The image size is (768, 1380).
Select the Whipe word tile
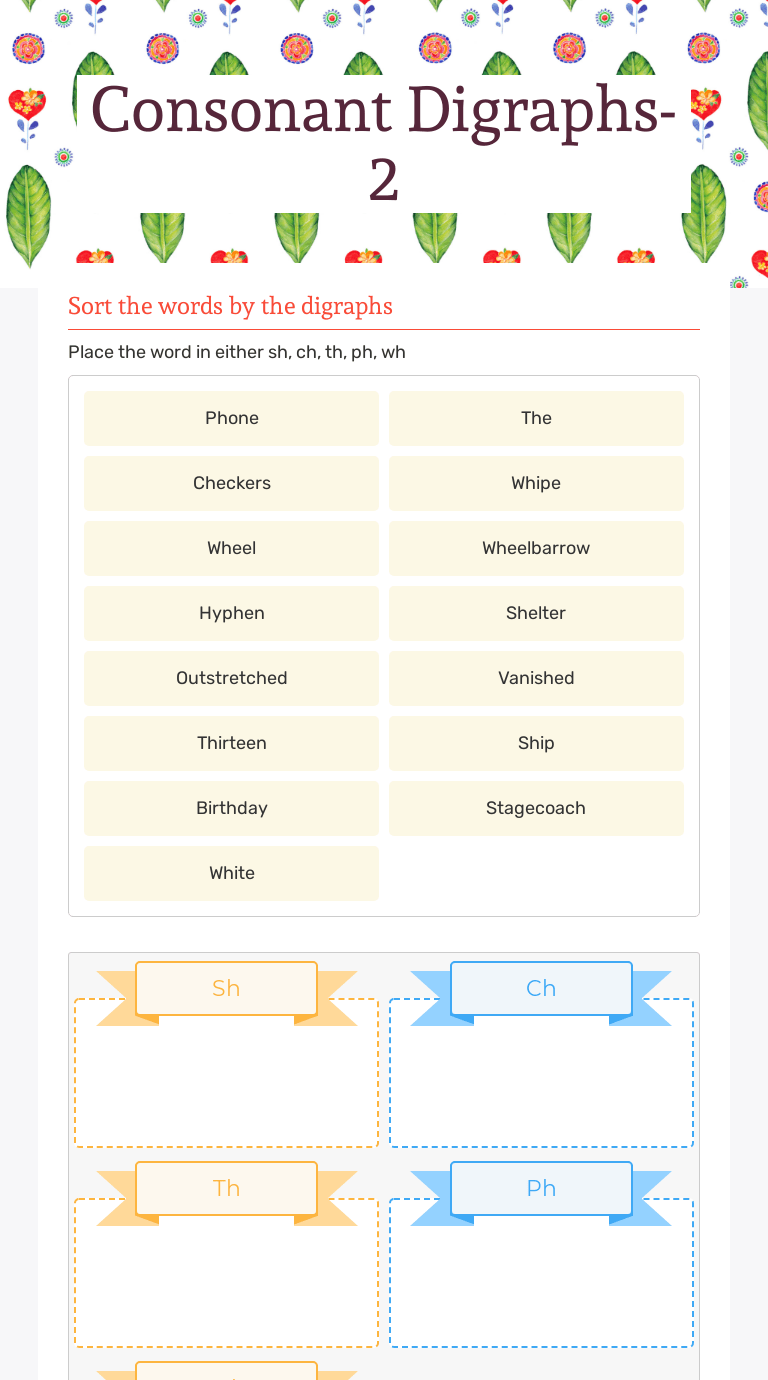pyautogui.click(x=536, y=483)
